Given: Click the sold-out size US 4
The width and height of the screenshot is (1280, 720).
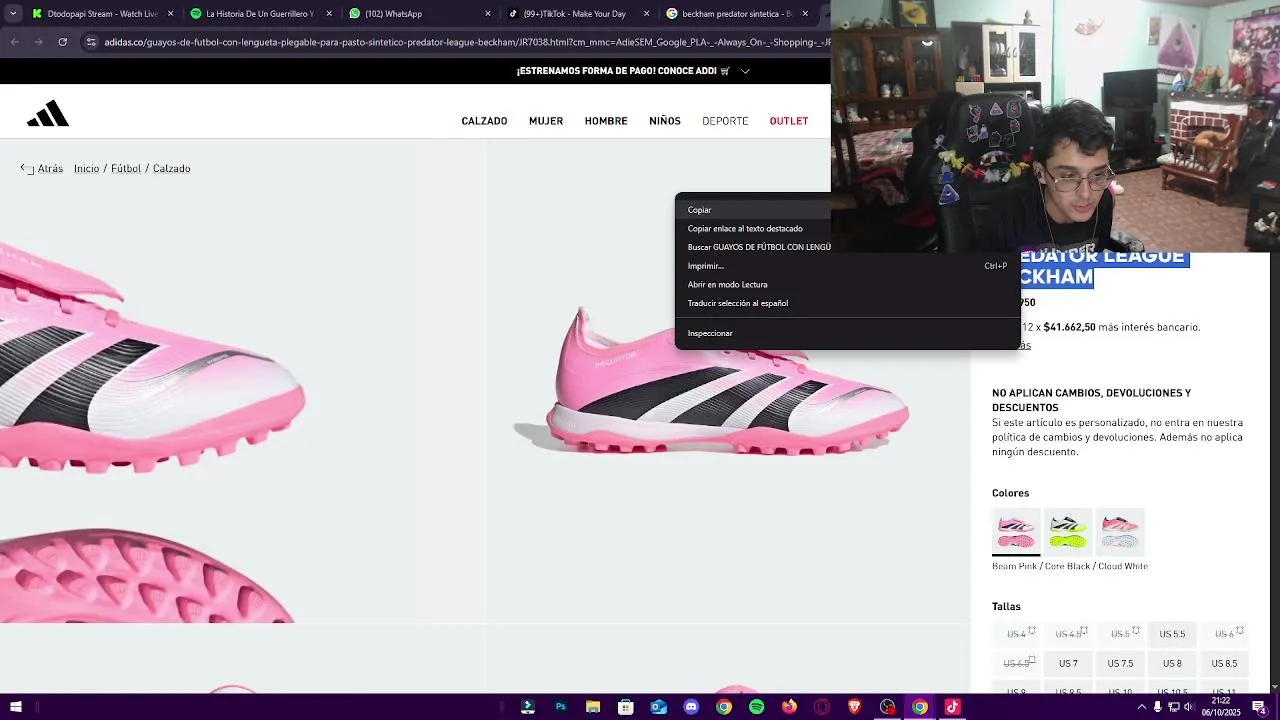Looking at the screenshot, I should click(1016, 634).
